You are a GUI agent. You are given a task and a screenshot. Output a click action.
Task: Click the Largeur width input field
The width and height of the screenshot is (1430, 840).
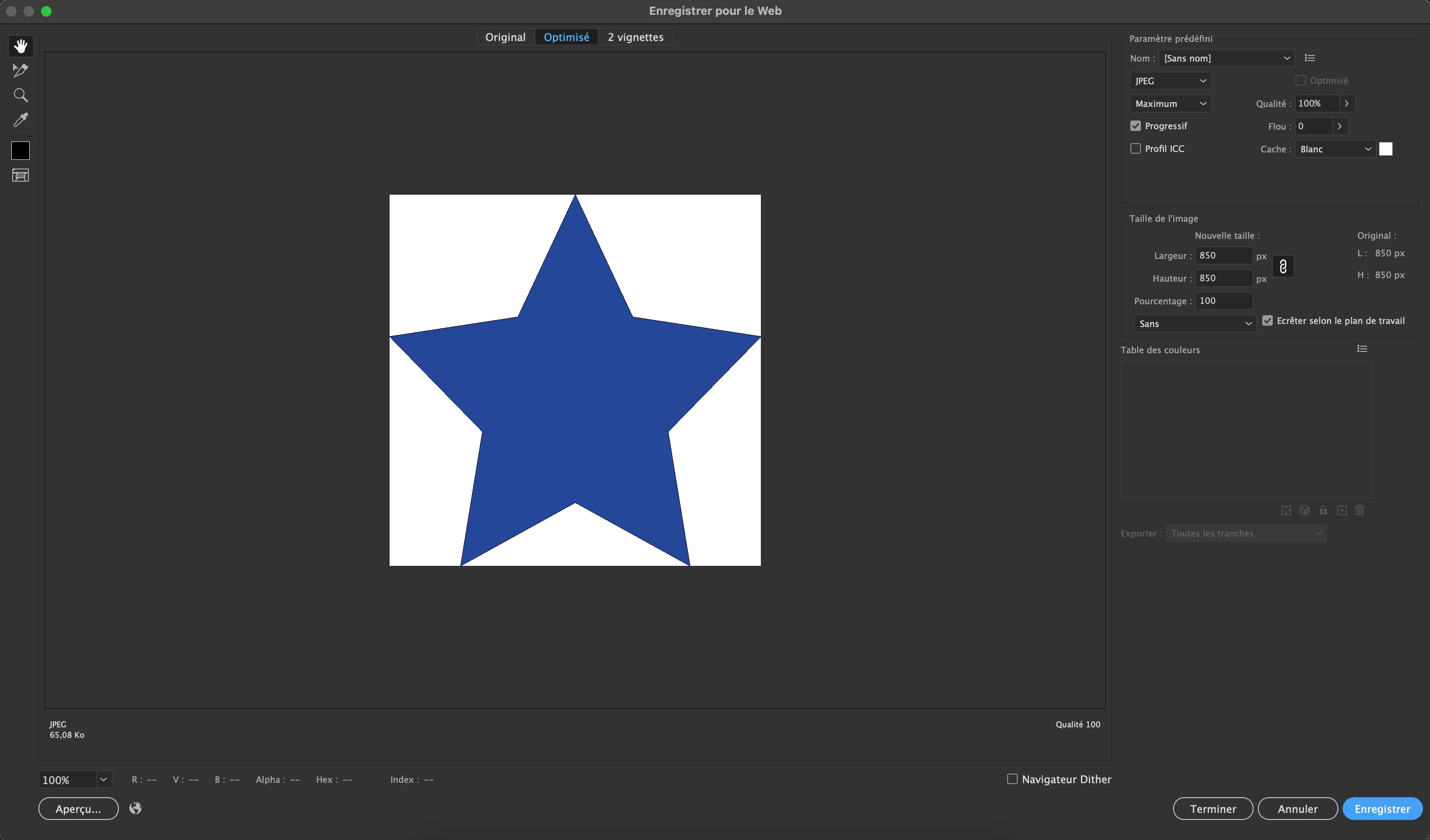click(1223, 255)
